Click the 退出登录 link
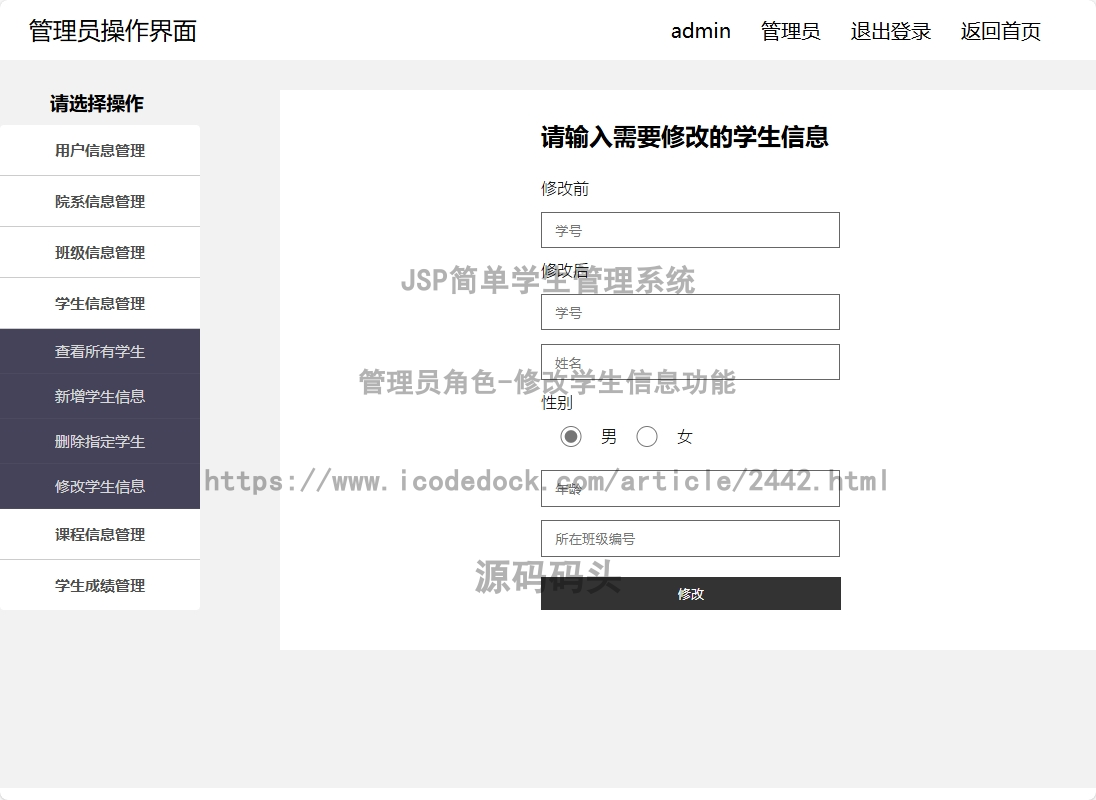The image size is (1096, 800). (890, 31)
